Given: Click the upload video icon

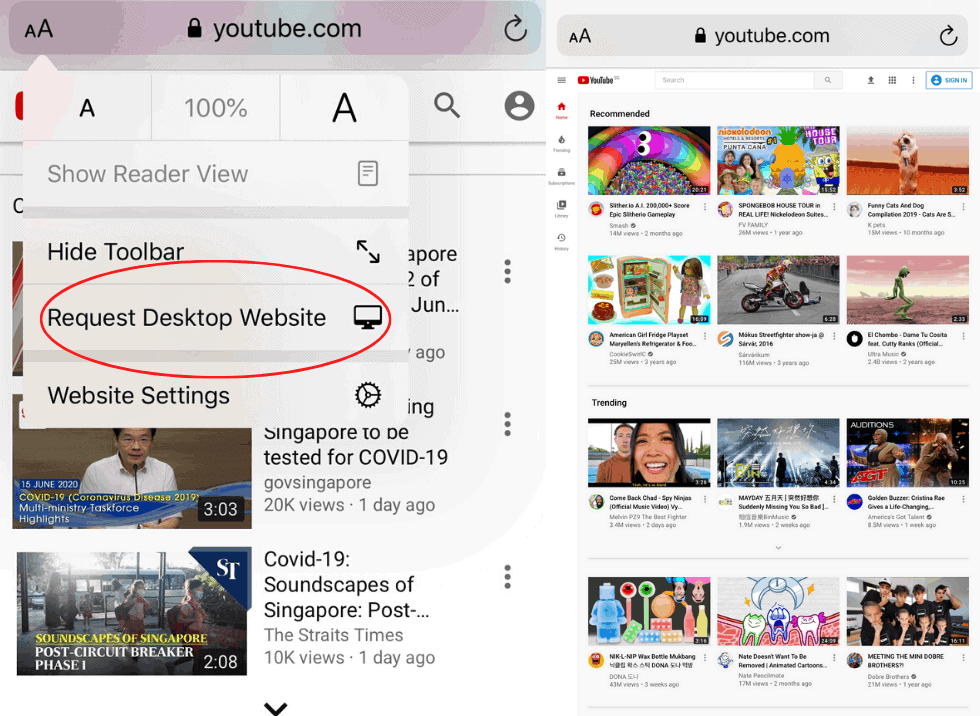Looking at the screenshot, I should [870, 80].
